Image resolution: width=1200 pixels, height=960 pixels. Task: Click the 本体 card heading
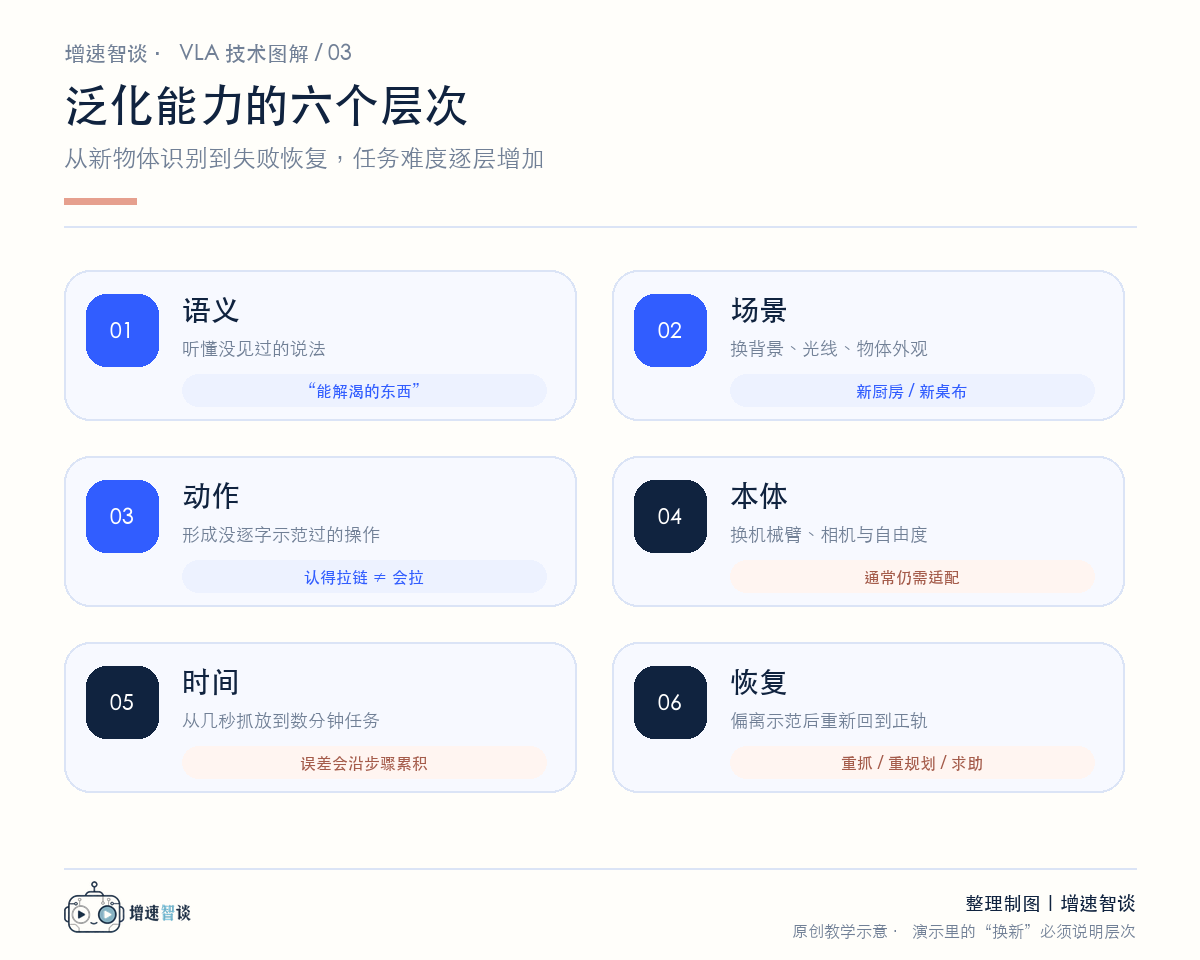point(759,496)
